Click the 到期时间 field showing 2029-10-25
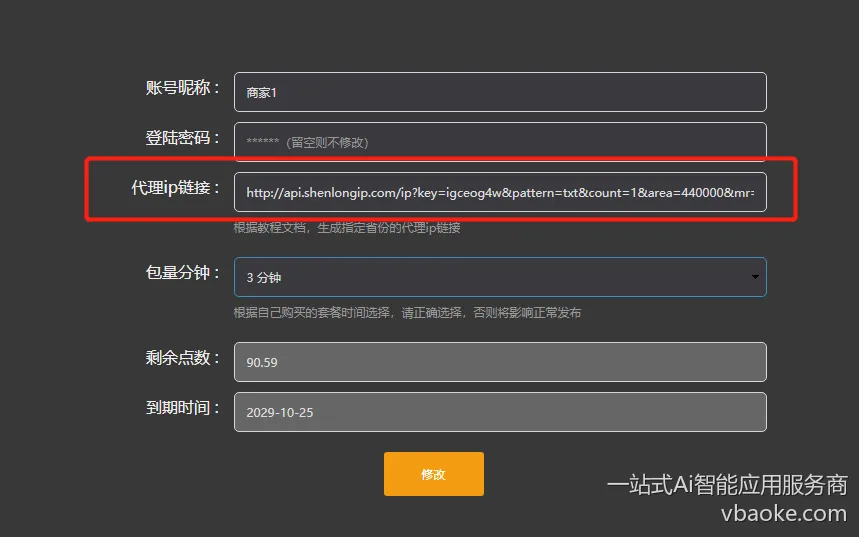This screenshot has width=859, height=537. pyautogui.click(x=500, y=412)
